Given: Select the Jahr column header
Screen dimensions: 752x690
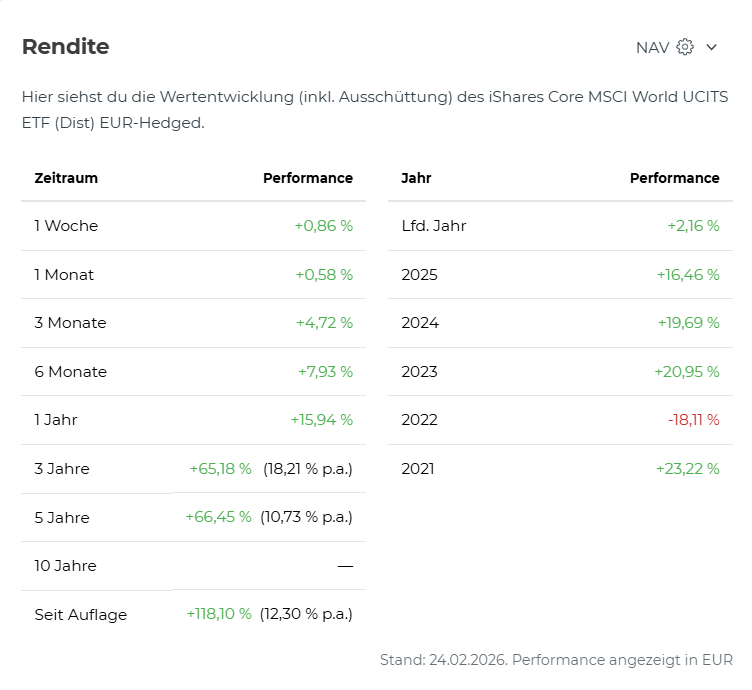Looking at the screenshot, I should [416, 178].
